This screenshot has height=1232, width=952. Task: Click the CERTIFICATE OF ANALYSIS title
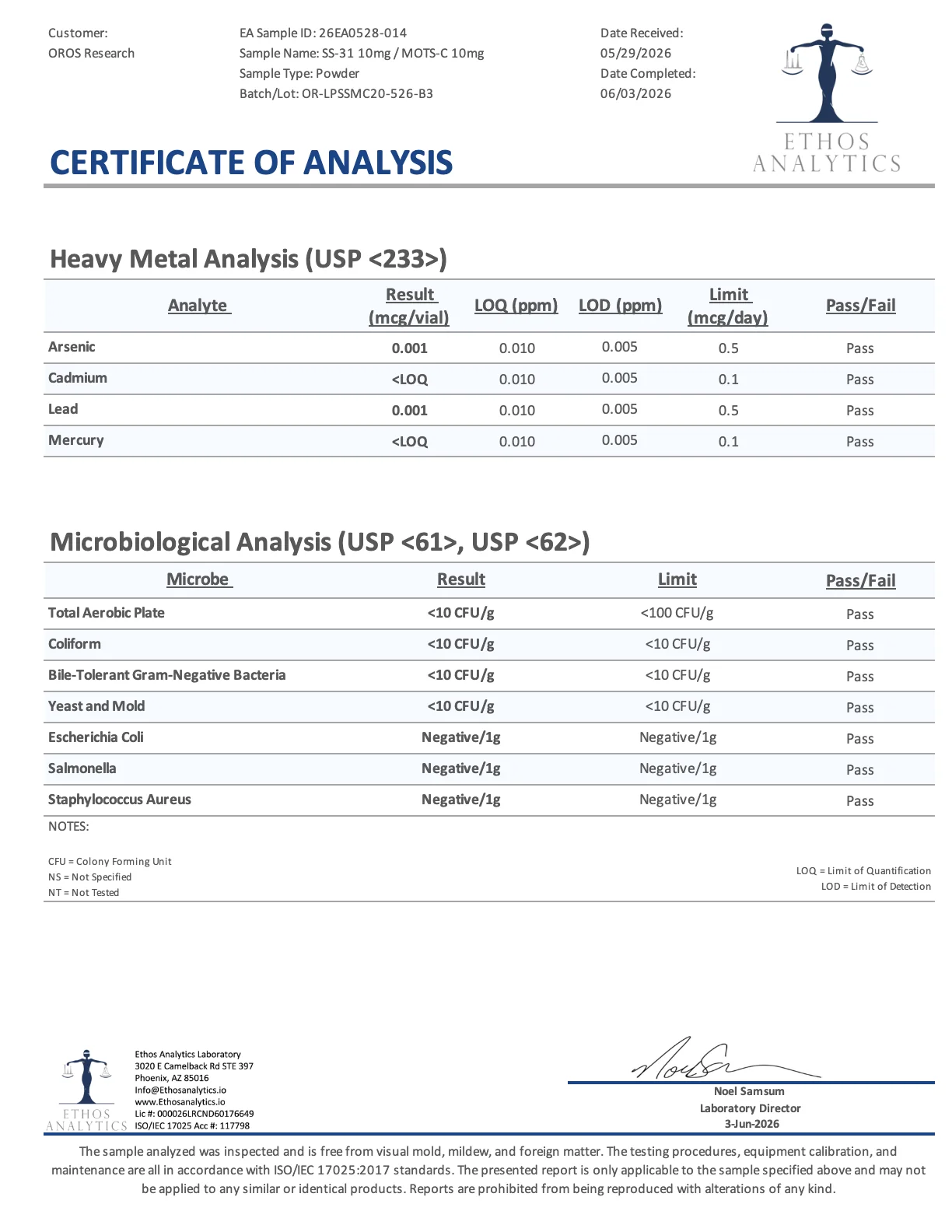click(x=251, y=163)
